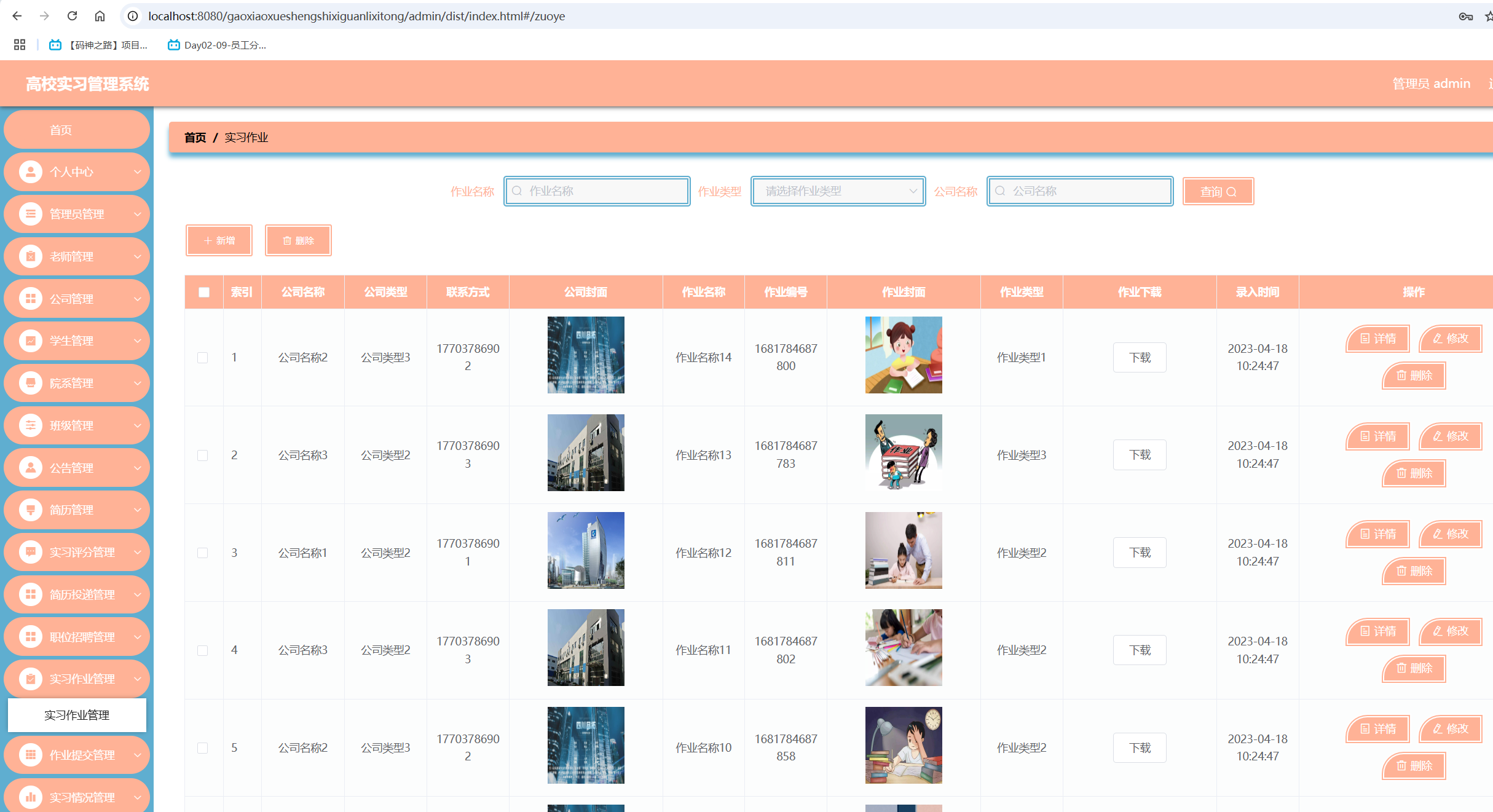Screen dimensions: 1493x812
Task: Click the 个人中心 sidebar icon
Action: click(x=31, y=171)
